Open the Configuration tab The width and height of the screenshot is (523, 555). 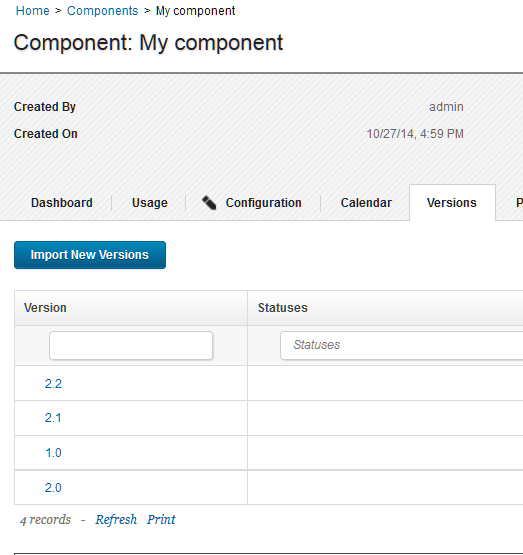pos(264,203)
